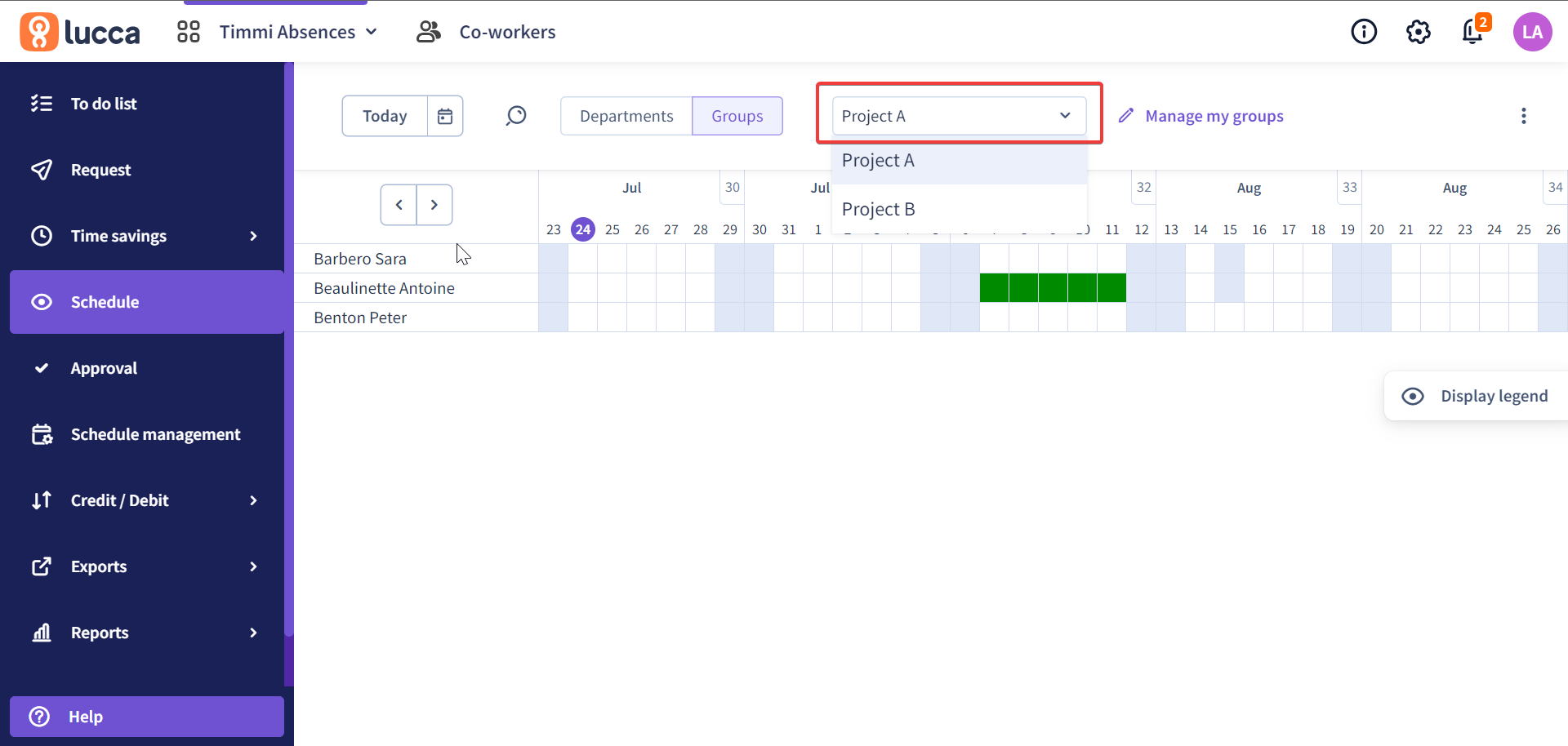Choose Project B from dropdown list
1568x746 pixels.
tap(960, 210)
